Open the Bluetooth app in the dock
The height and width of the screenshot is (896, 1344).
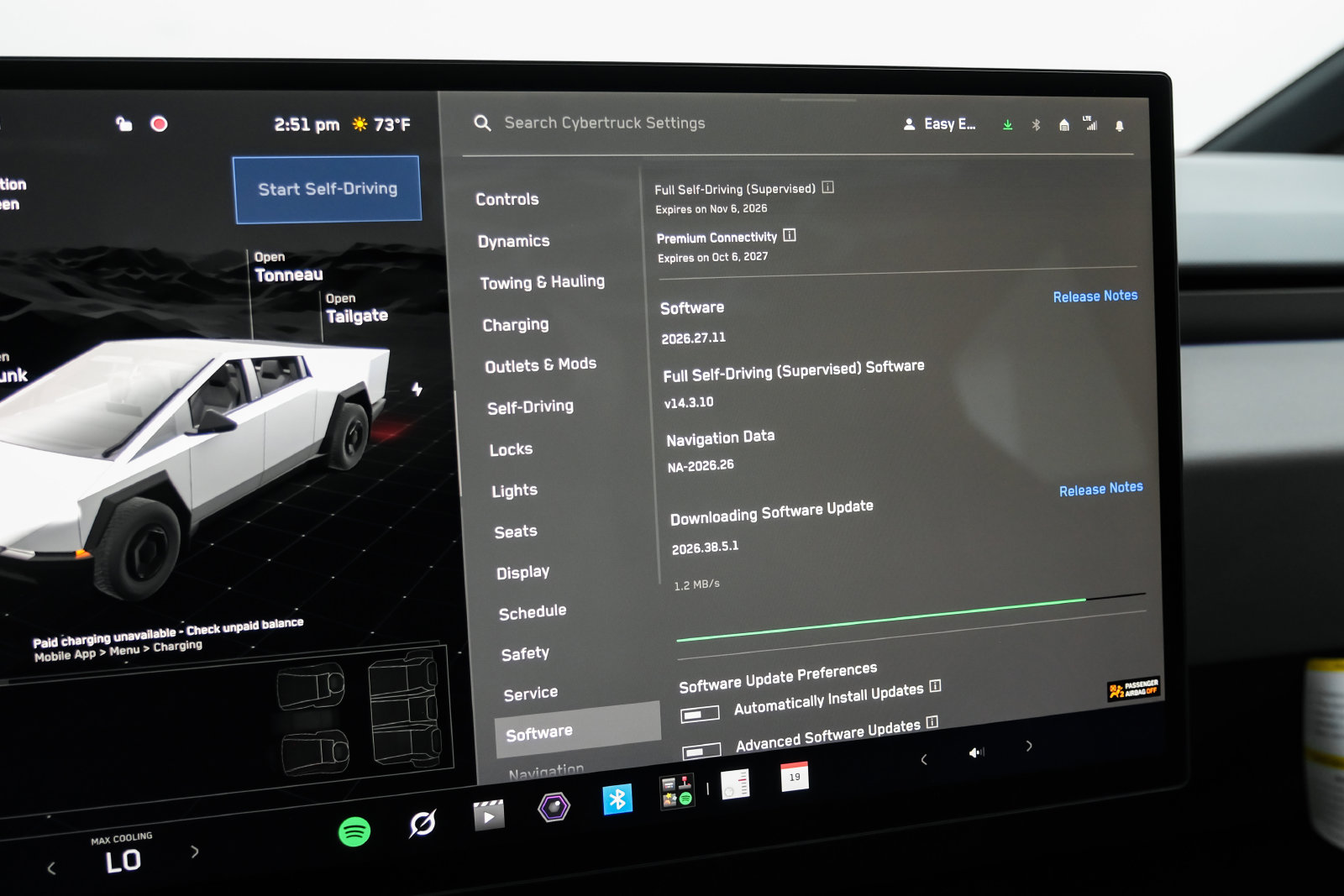pos(617,799)
